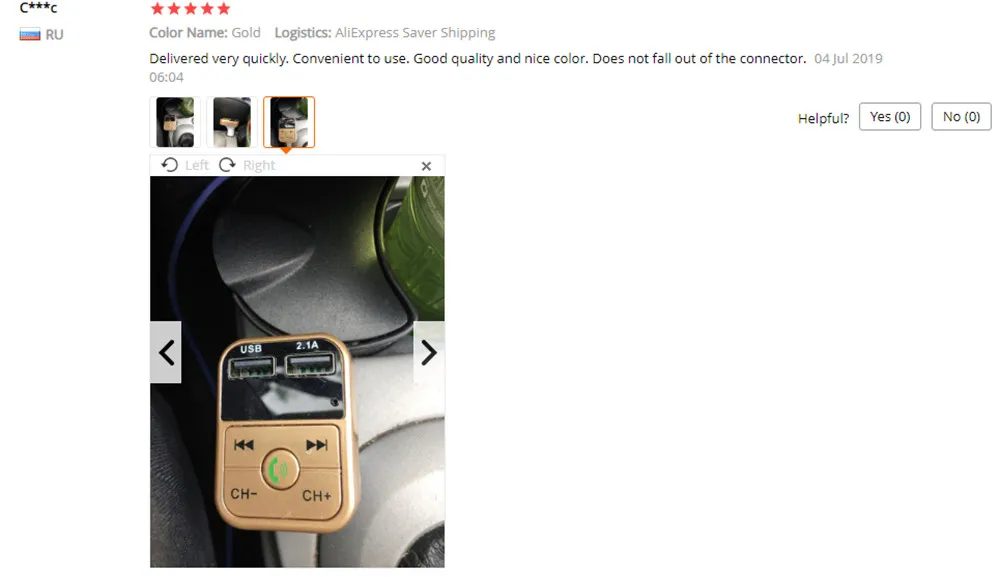Click the Color Name Gold text
The image size is (1000, 577).
(205, 33)
